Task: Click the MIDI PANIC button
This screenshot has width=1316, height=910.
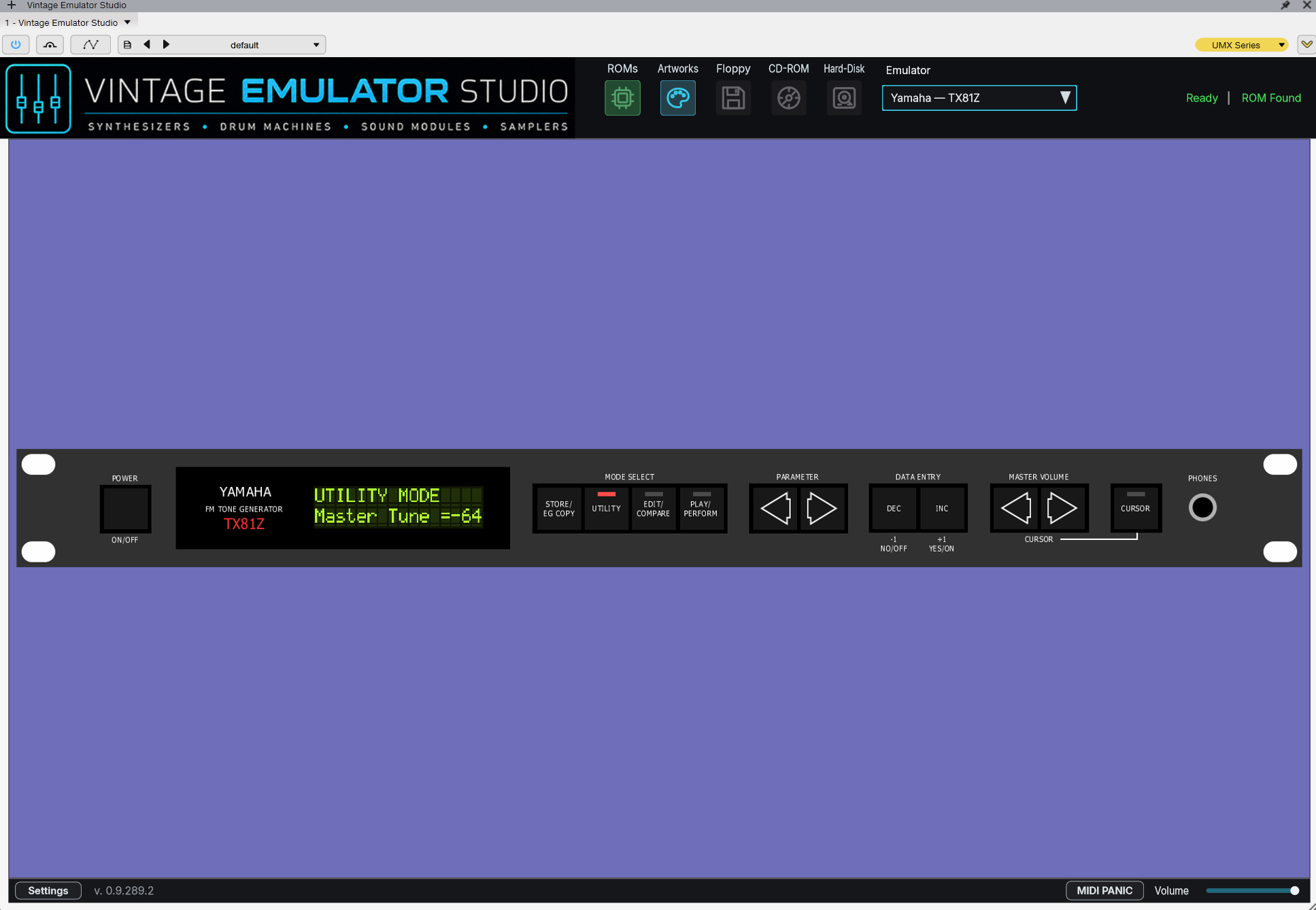Action: (x=1104, y=890)
